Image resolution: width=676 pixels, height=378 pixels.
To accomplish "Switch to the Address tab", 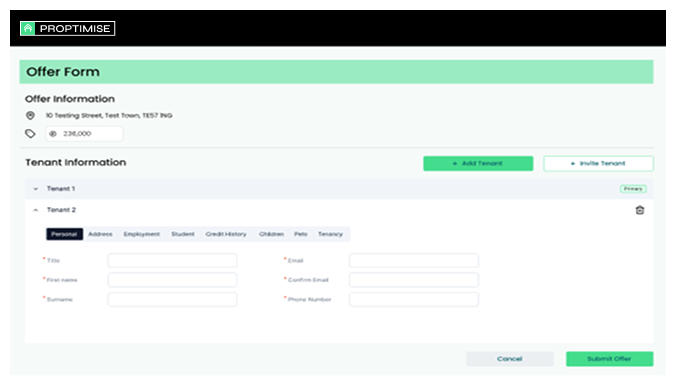I will coord(100,234).
